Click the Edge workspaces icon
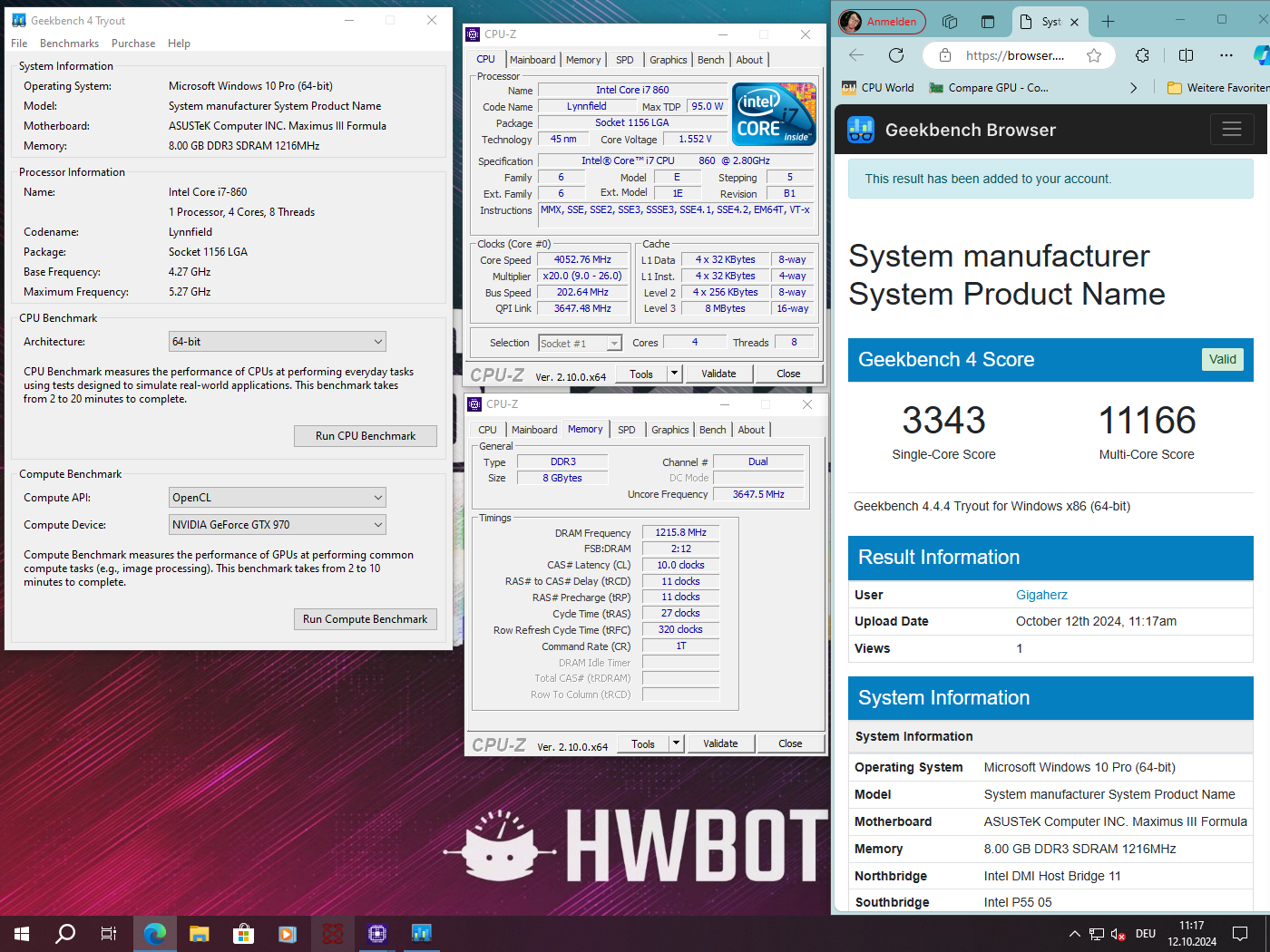The width and height of the screenshot is (1270, 952). click(x=950, y=21)
